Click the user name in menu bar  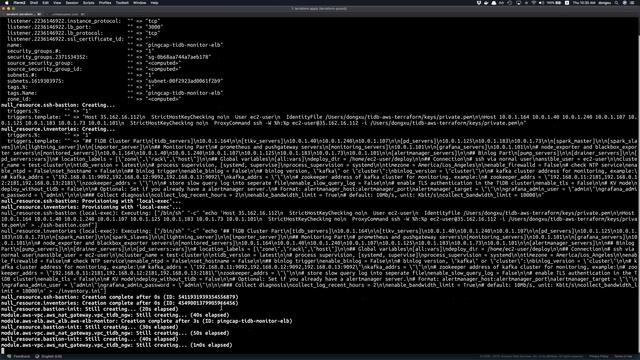605,2
